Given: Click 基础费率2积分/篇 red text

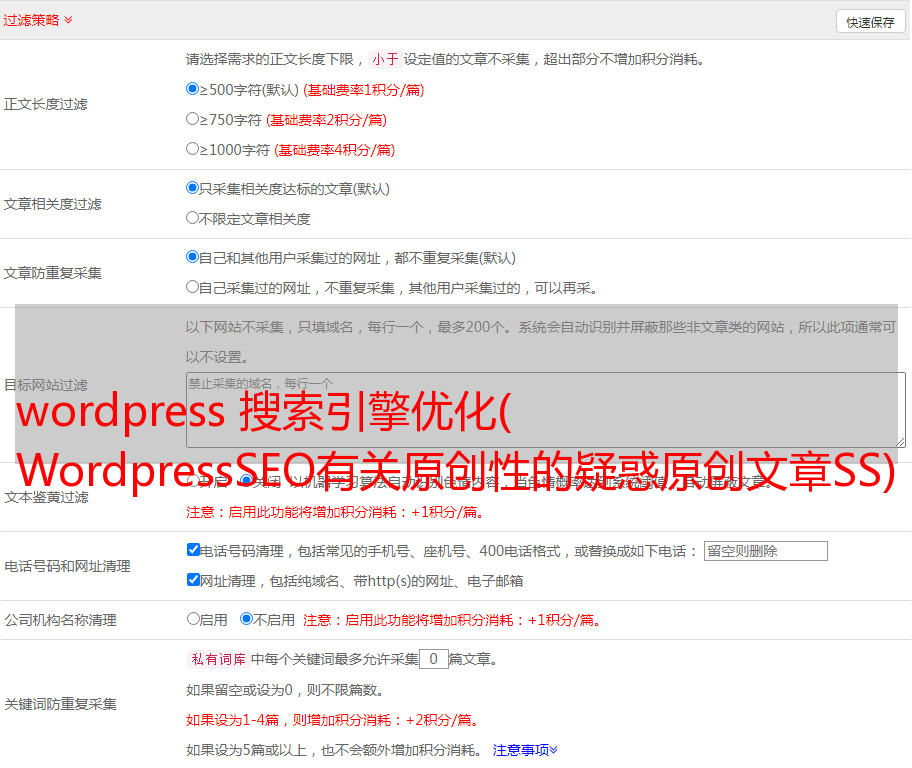Looking at the screenshot, I should (x=326, y=120).
